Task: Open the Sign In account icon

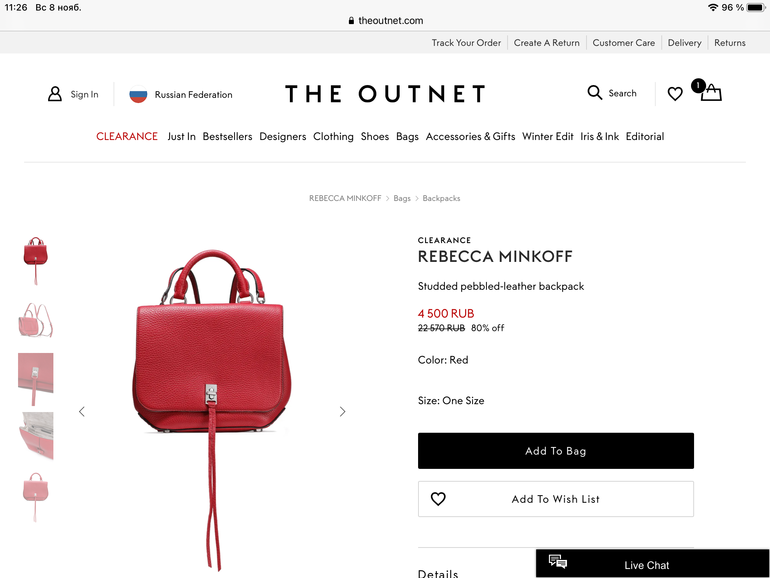Action: (55, 94)
